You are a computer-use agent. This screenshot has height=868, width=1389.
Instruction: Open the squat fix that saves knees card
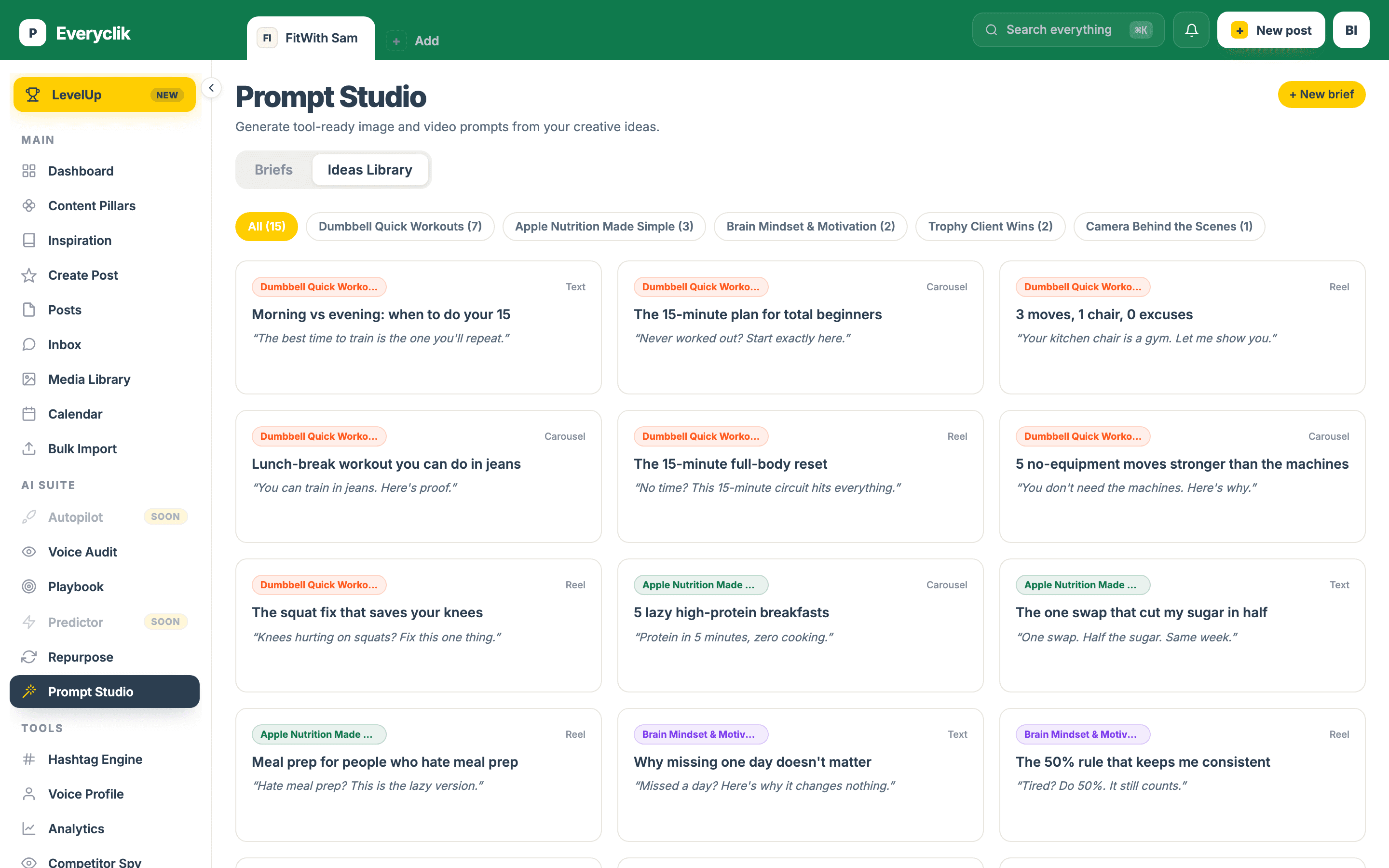[419, 625]
